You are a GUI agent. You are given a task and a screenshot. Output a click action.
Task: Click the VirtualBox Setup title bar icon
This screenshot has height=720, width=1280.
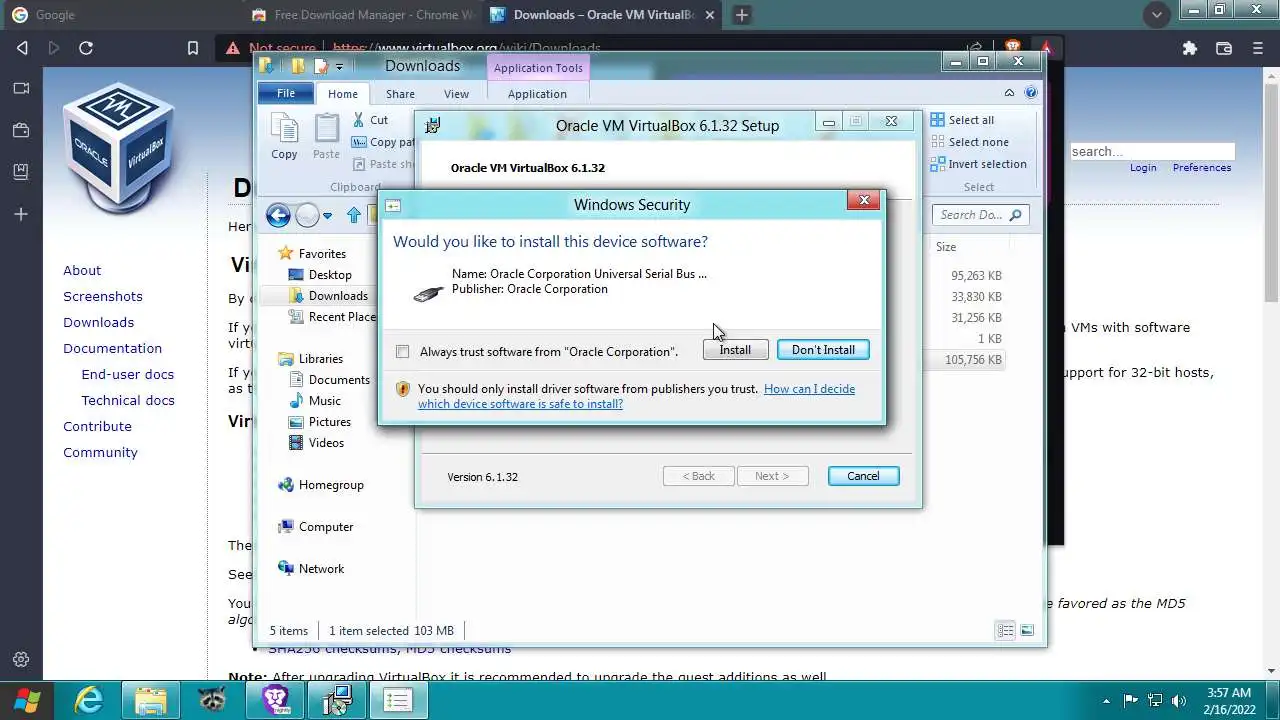(x=433, y=125)
